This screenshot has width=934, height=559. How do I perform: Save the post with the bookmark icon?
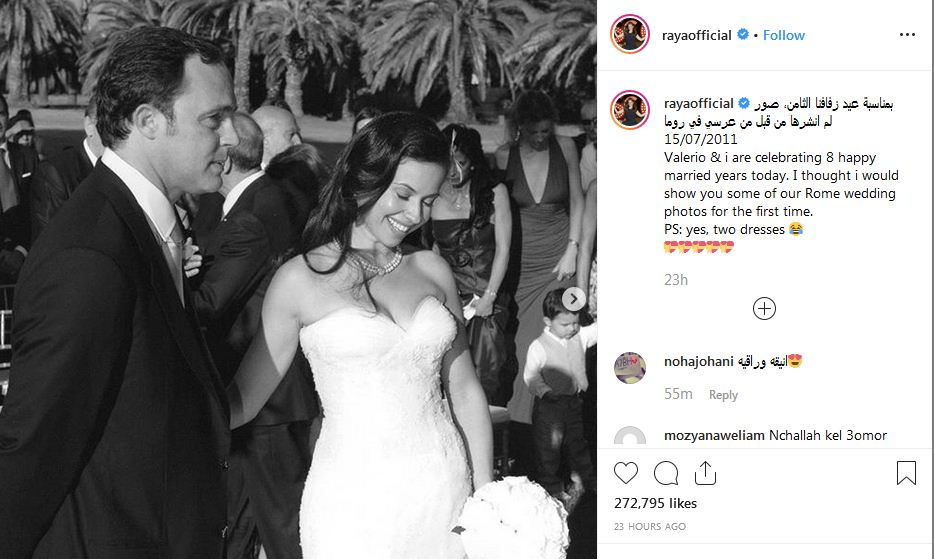click(906, 473)
